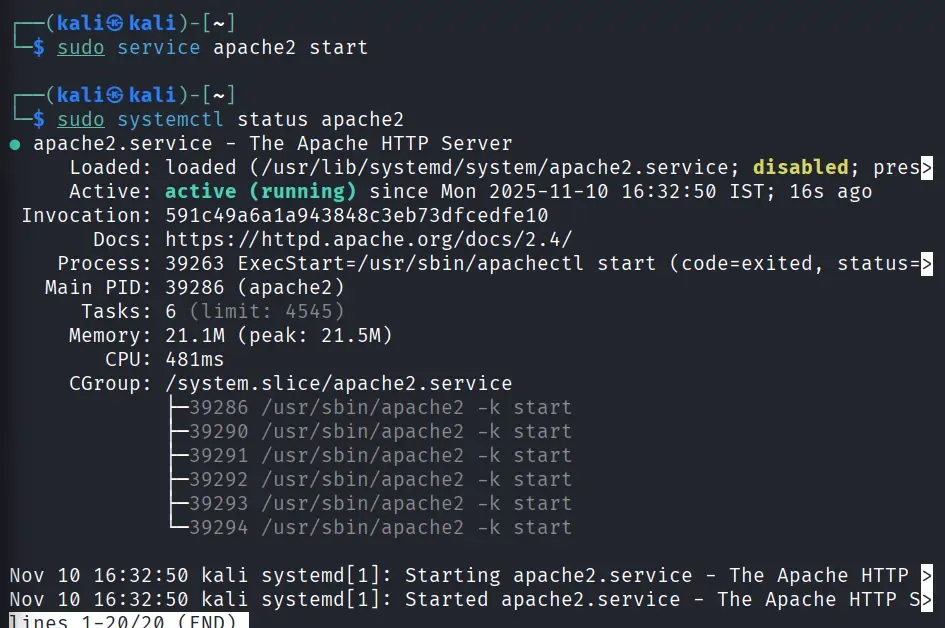Click the green "active (running)" status text
Image resolution: width=945 pixels, height=628 pixels.
[x=260, y=192]
